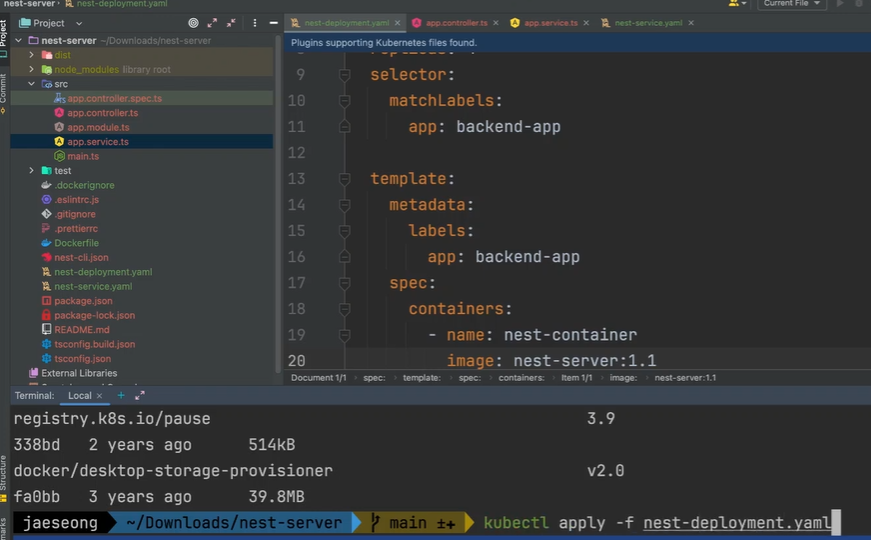Image resolution: width=871 pixels, height=540 pixels.
Task: Click breadcrumb item 'template:'
Action: pyautogui.click(x=422, y=378)
